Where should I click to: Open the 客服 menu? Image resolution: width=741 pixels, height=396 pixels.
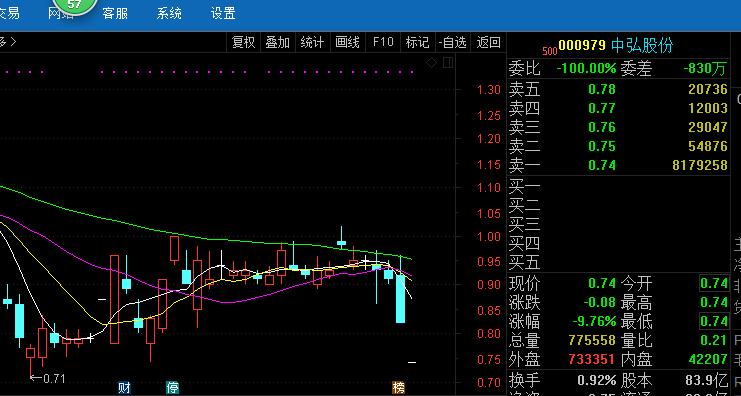click(x=115, y=13)
